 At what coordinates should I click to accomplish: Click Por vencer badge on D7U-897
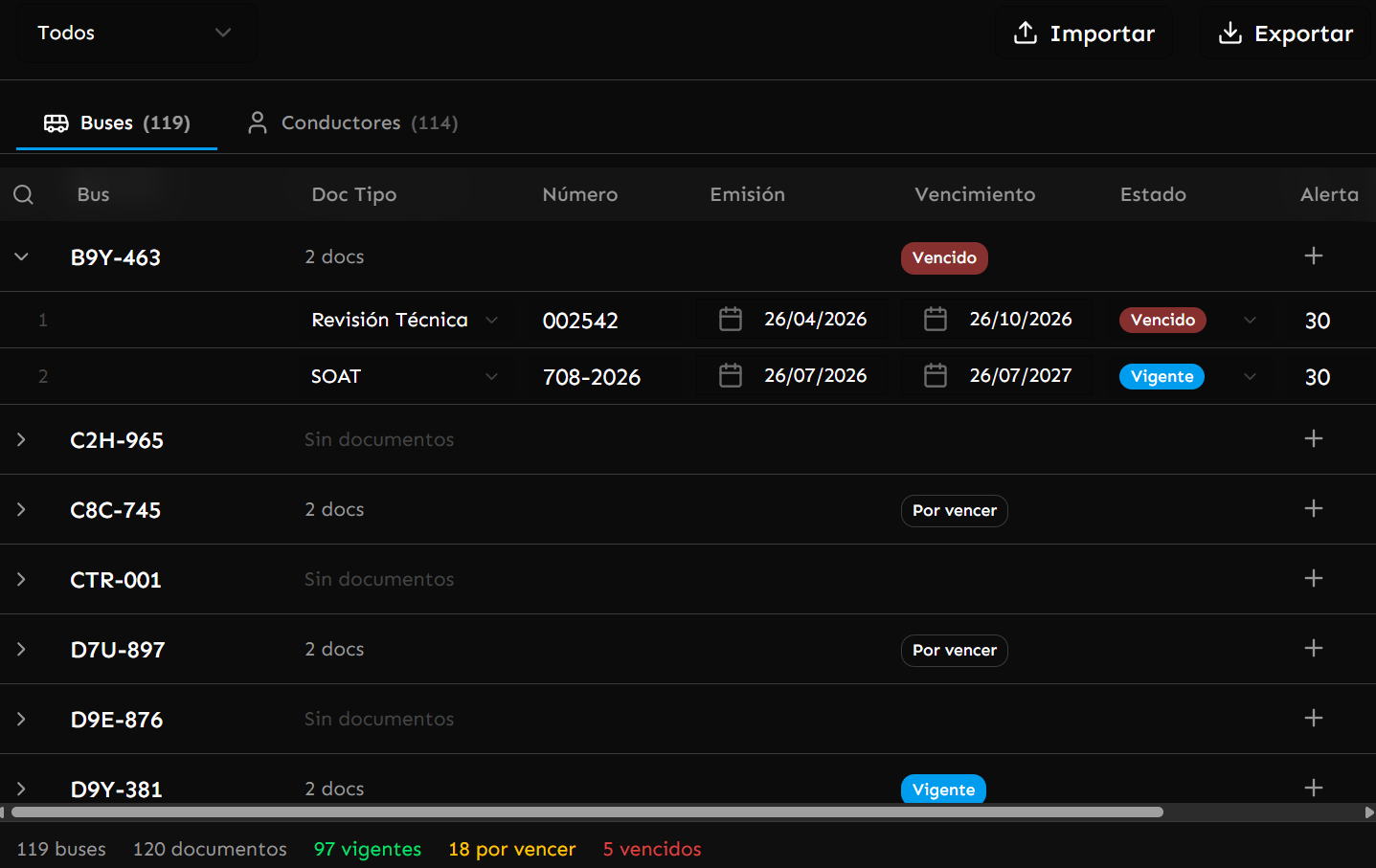[x=955, y=651]
